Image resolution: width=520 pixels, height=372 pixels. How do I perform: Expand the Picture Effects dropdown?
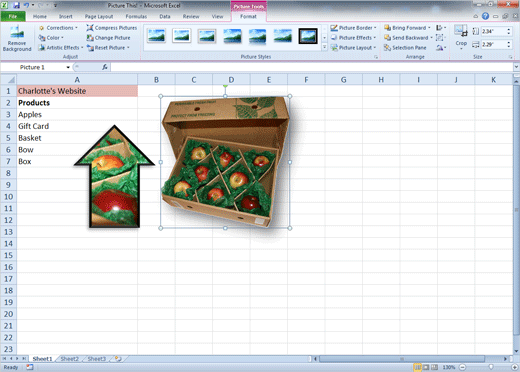[353, 38]
